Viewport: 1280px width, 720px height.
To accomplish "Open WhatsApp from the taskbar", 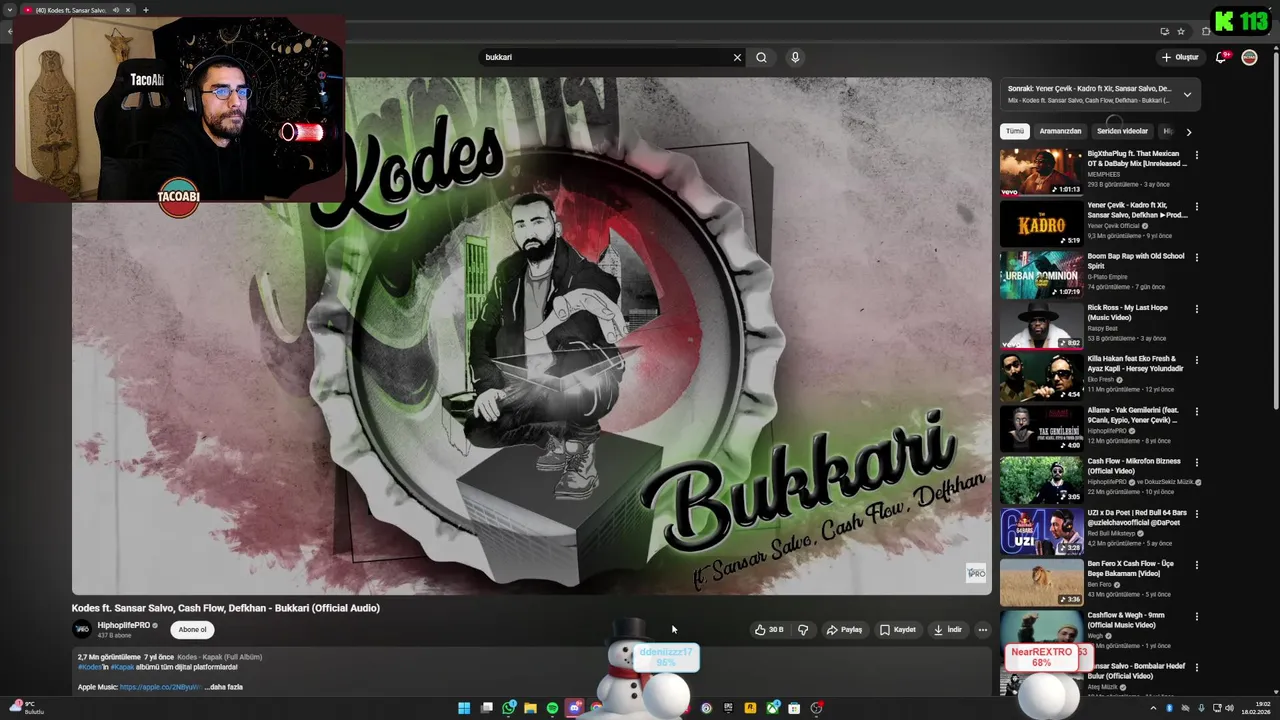I will tap(508, 708).
